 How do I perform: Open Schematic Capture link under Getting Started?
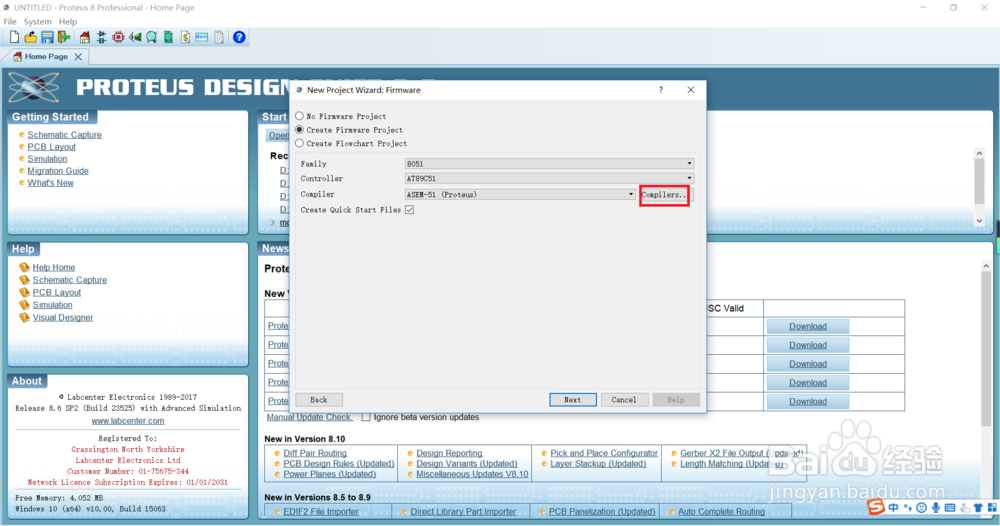[64, 135]
